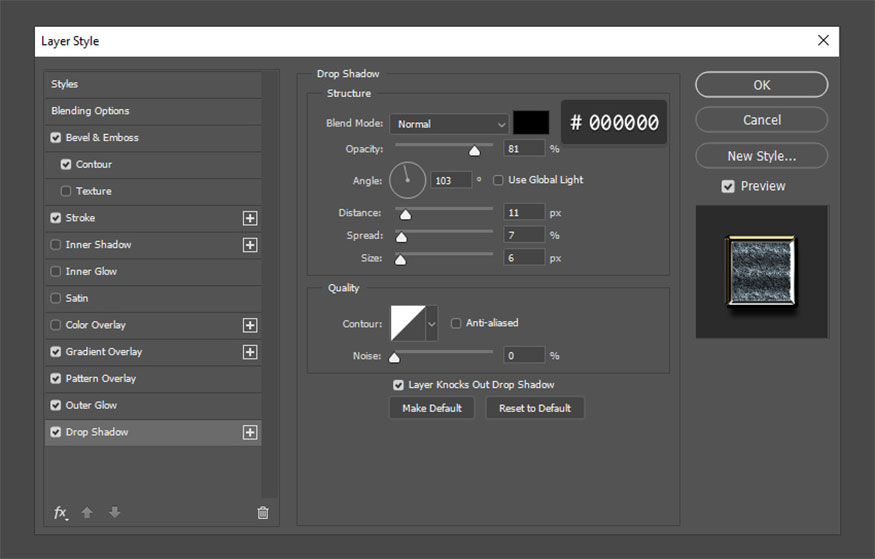875x559 pixels.
Task: Add another Drop Shadow with plus icon
Action: 250,432
